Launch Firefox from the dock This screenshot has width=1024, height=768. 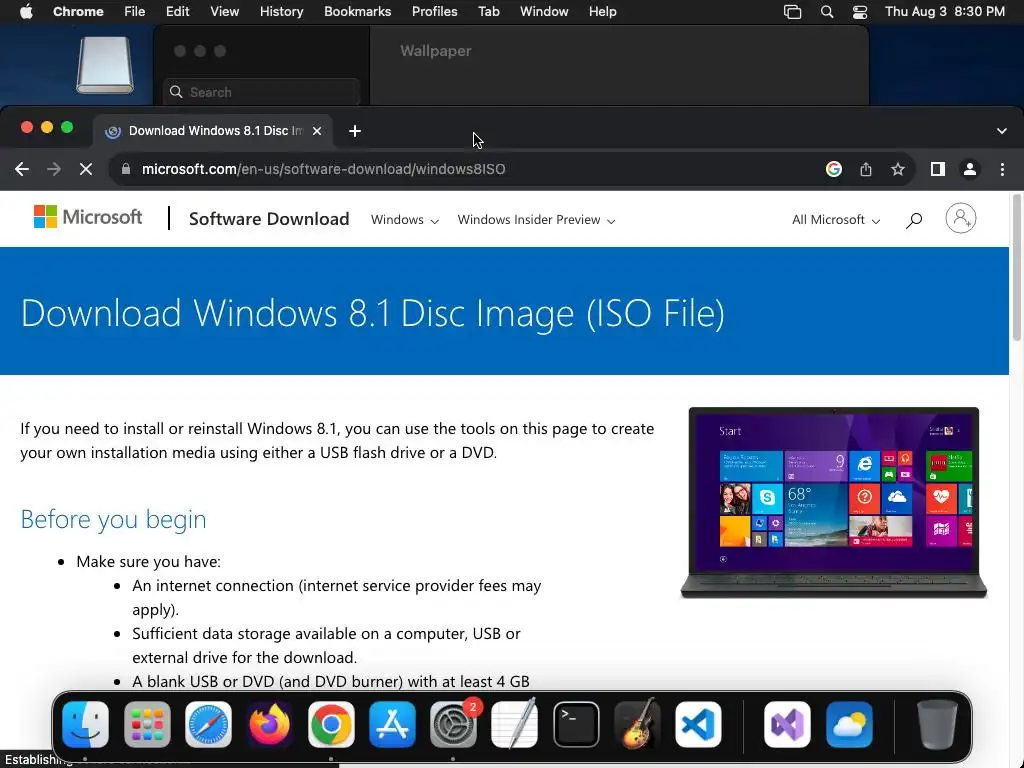tap(269, 724)
